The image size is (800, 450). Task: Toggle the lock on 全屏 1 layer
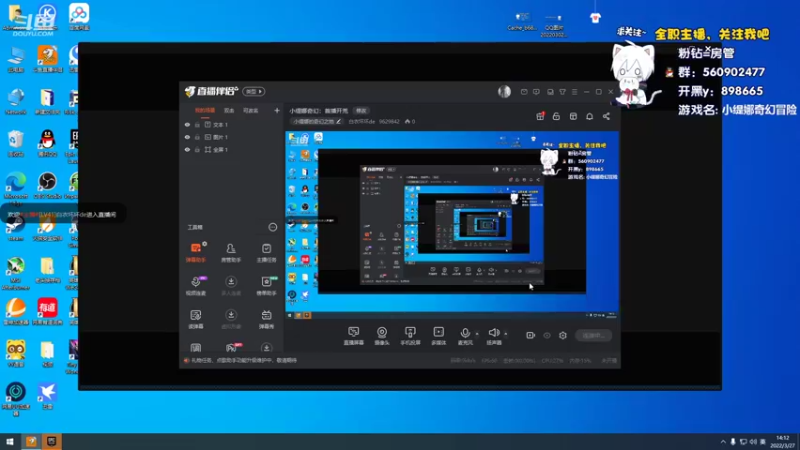coord(197,149)
